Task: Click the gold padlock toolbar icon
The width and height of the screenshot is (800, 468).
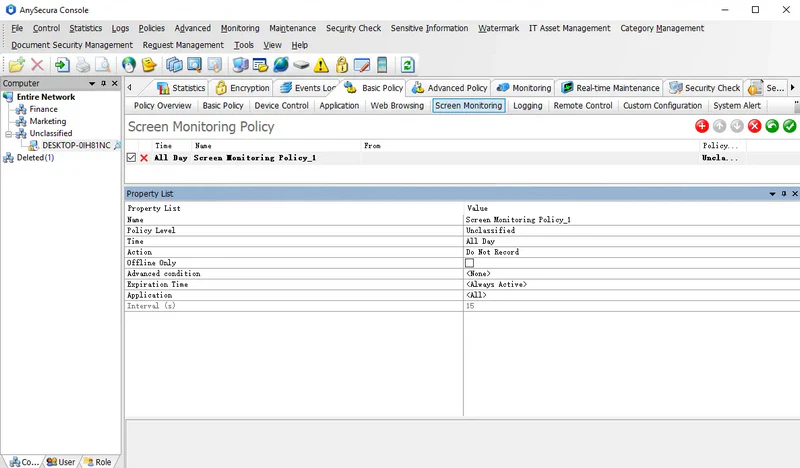Action: click(342, 65)
